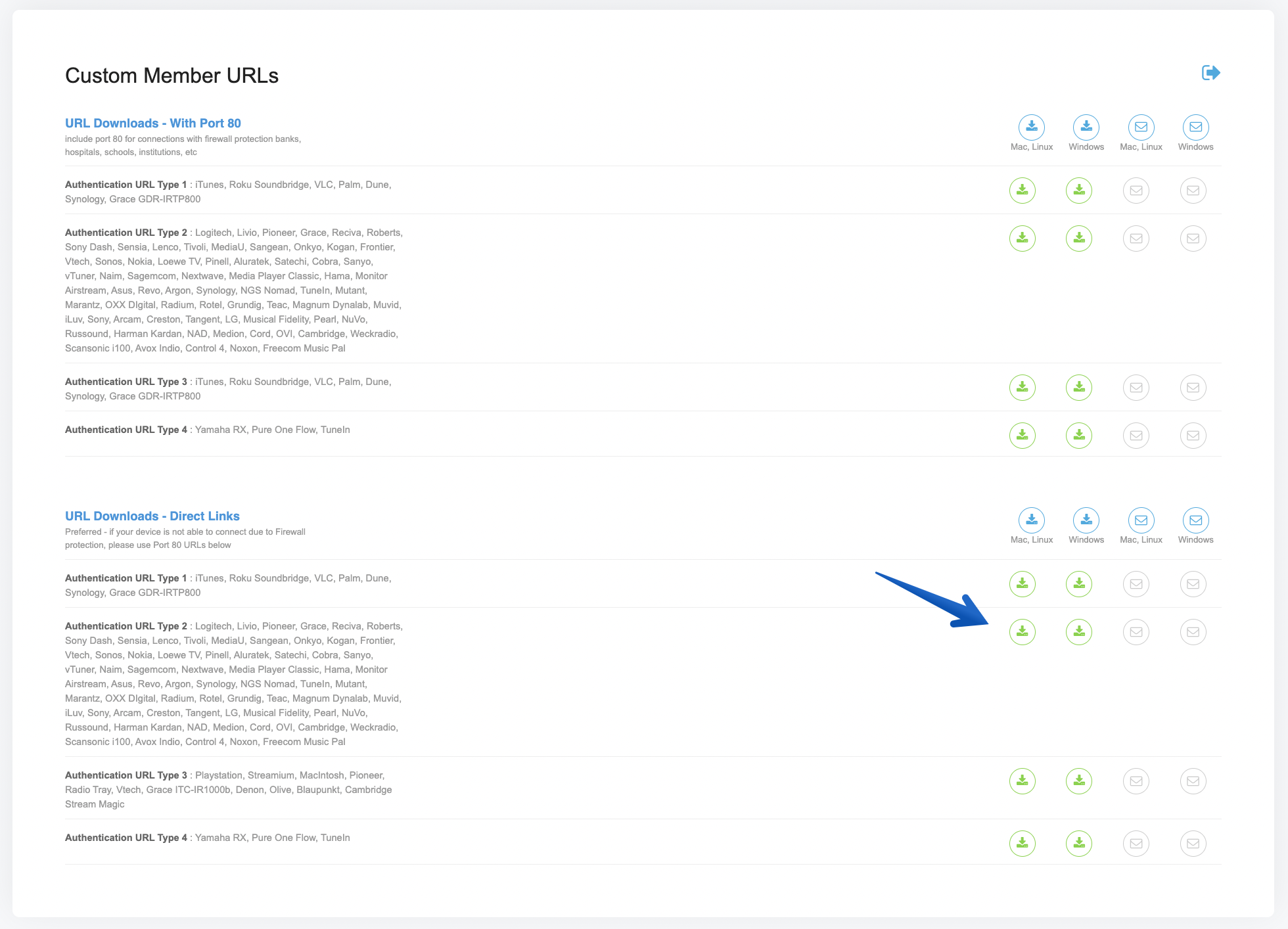Email Port 80 Type 3 URL for Windows

coord(1193,388)
